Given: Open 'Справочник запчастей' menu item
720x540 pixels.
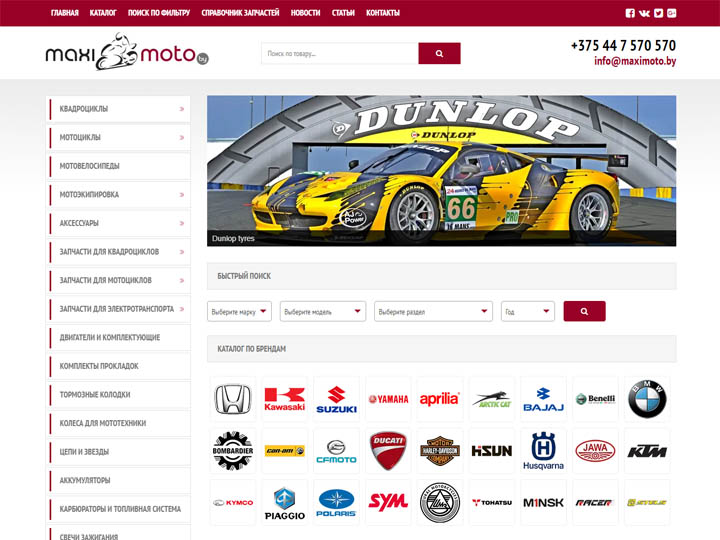Looking at the screenshot, I should 240,13.
